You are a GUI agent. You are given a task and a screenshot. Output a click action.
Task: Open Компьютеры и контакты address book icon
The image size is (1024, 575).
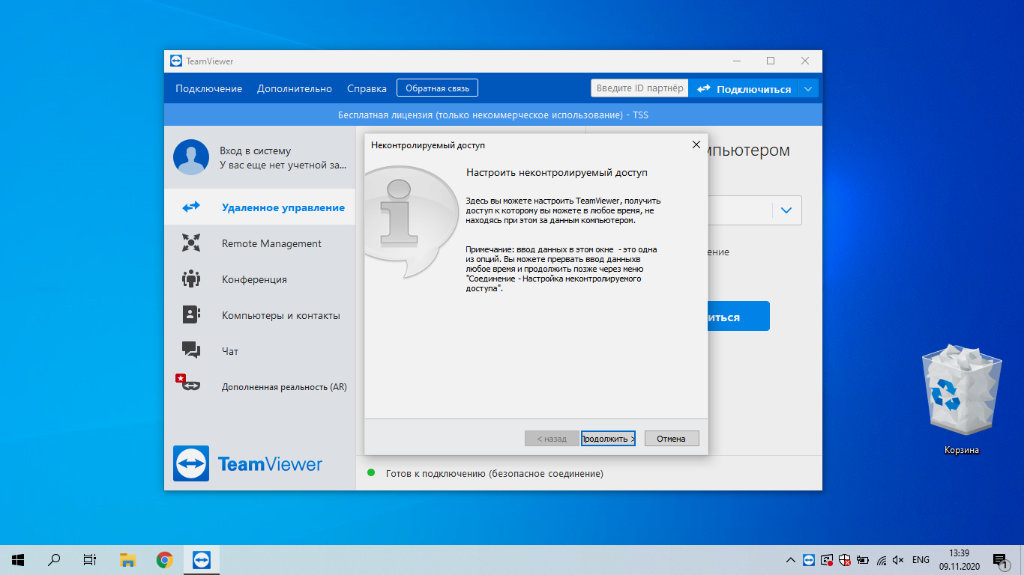191,315
